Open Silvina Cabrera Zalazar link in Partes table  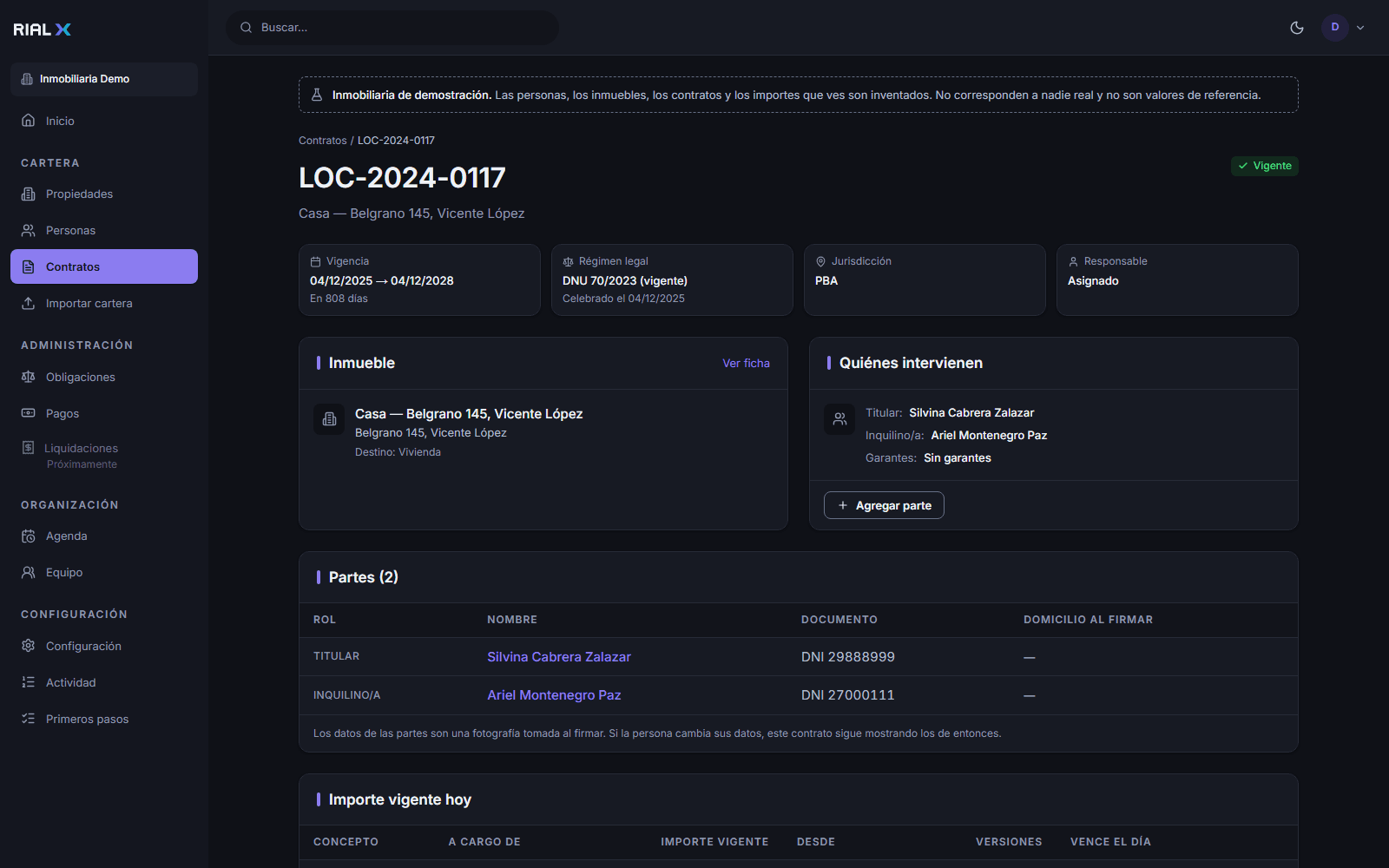pyautogui.click(x=559, y=657)
